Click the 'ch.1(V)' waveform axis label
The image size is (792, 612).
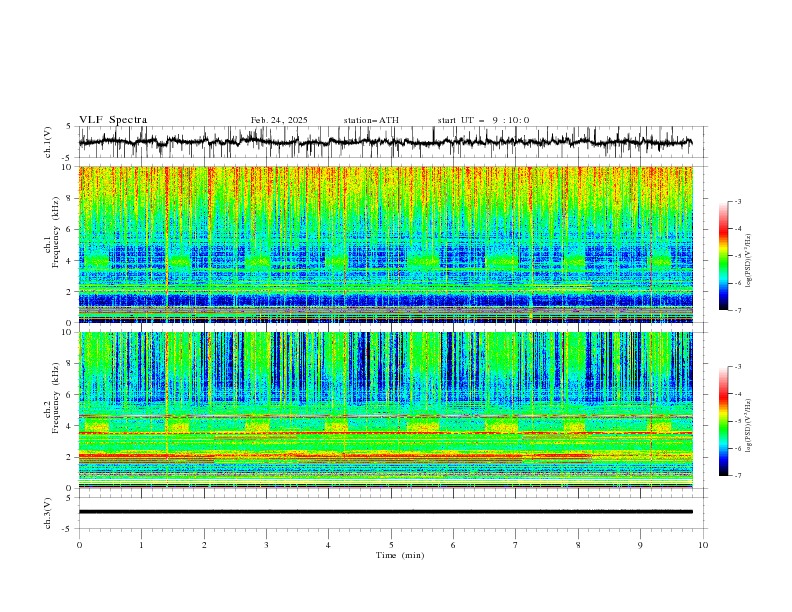point(48,142)
